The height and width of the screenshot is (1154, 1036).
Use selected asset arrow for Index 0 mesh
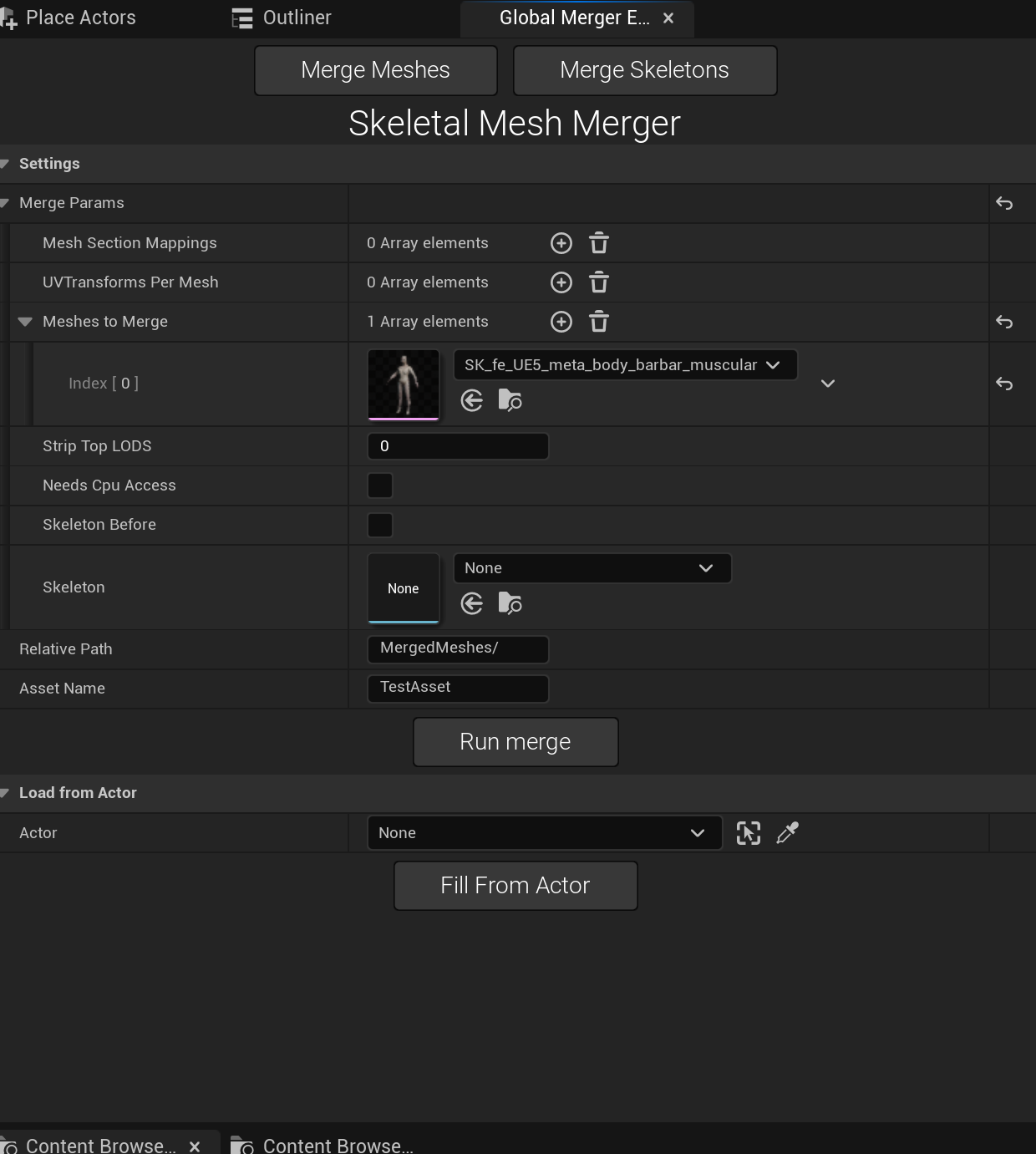tap(472, 400)
